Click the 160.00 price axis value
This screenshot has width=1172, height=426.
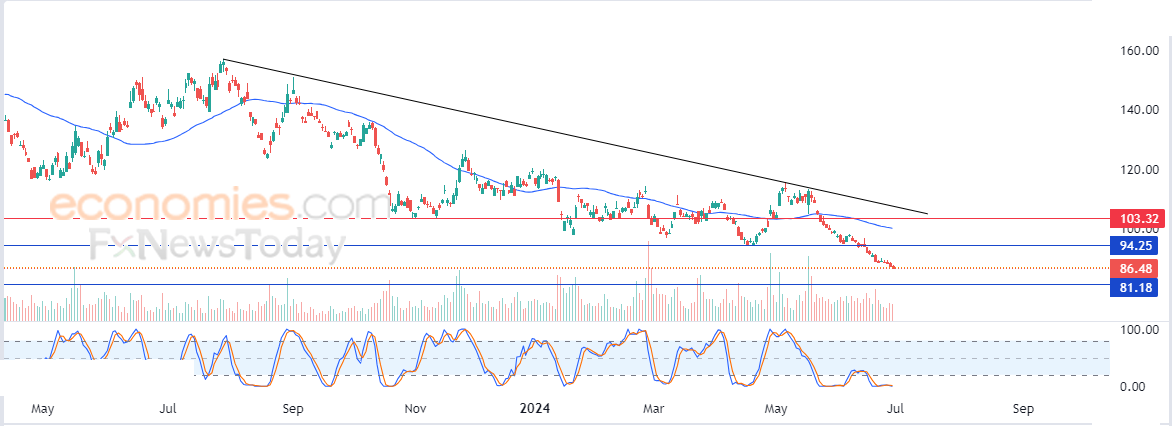(x=1137, y=51)
